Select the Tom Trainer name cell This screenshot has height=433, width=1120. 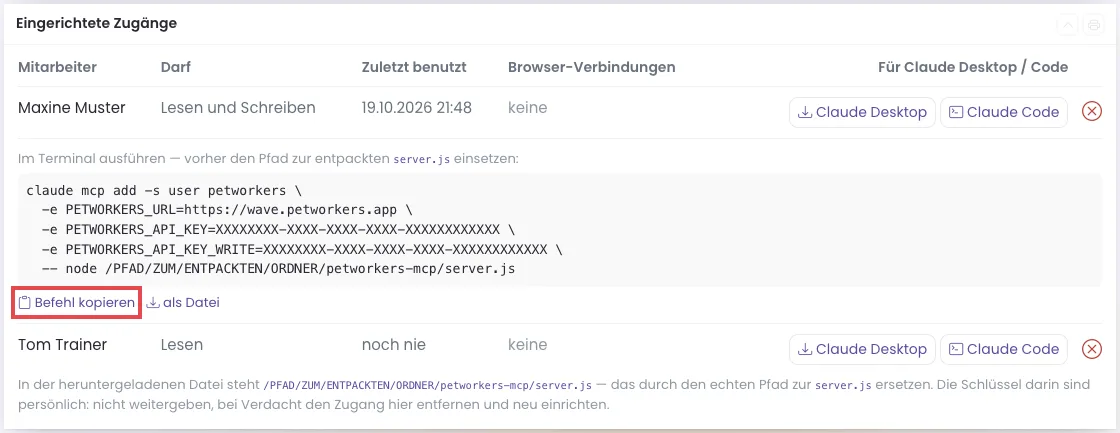pyautogui.click(x=62, y=345)
